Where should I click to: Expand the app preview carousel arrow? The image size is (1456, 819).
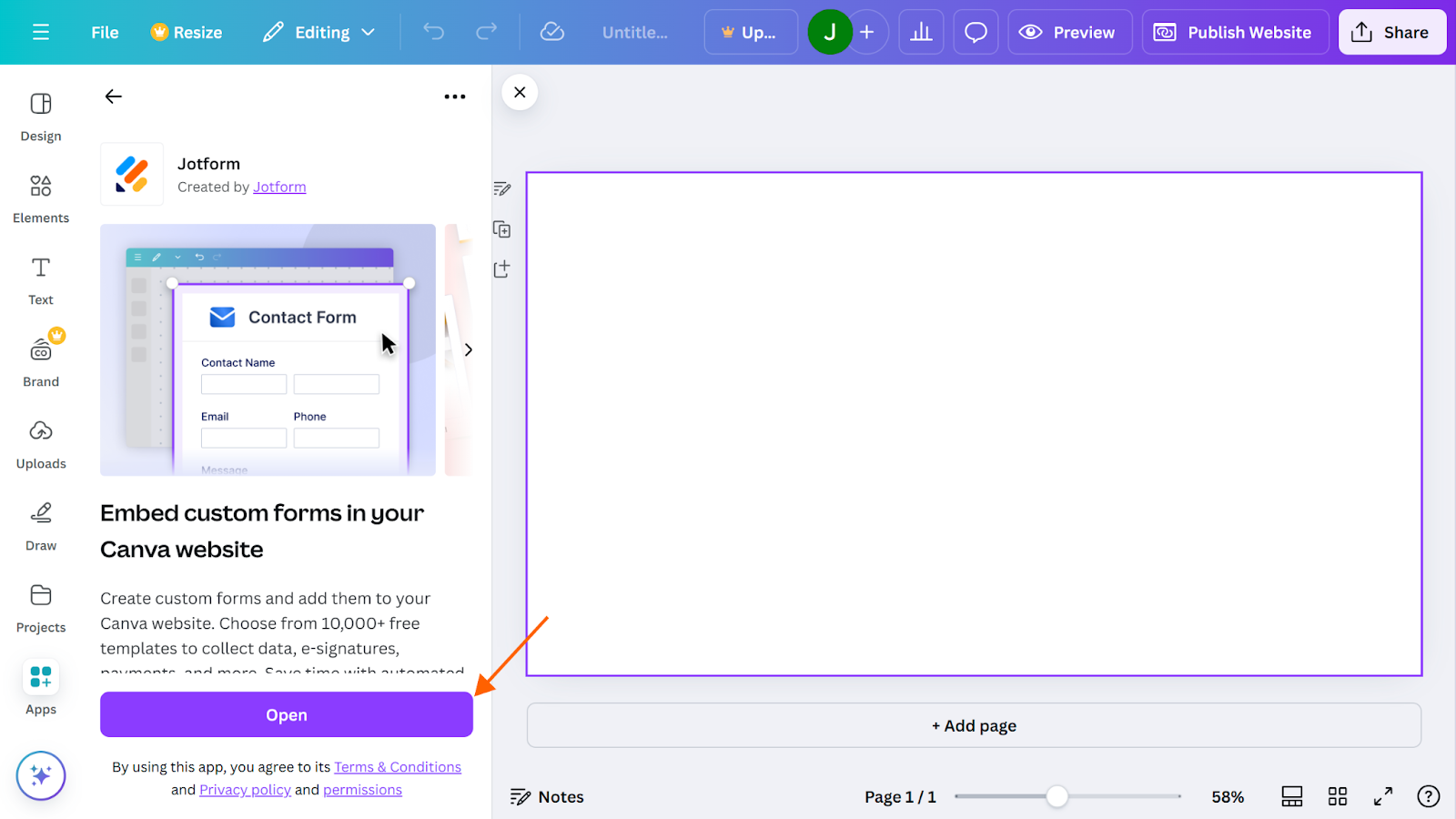click(467, 349)
